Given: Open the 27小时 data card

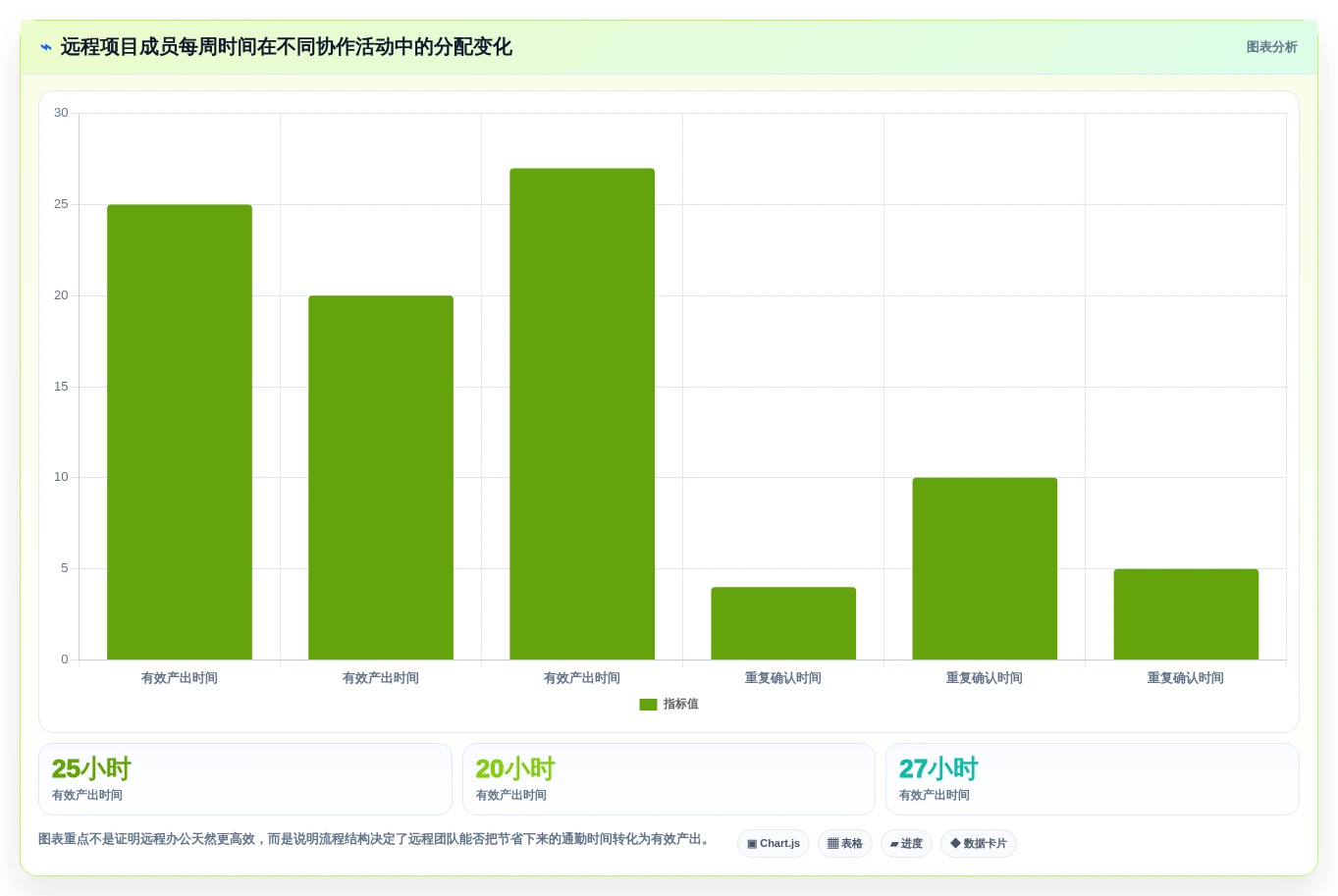Looking at the screenshot, I should 1093,779.
